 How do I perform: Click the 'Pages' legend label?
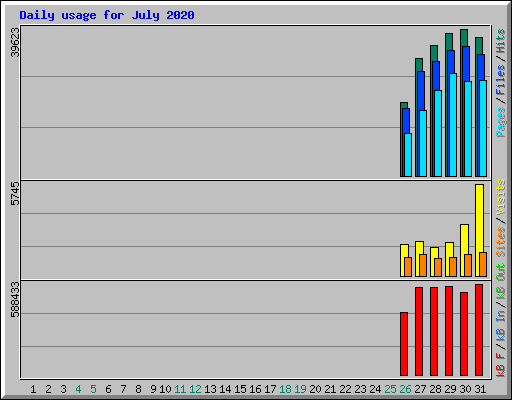501,122
